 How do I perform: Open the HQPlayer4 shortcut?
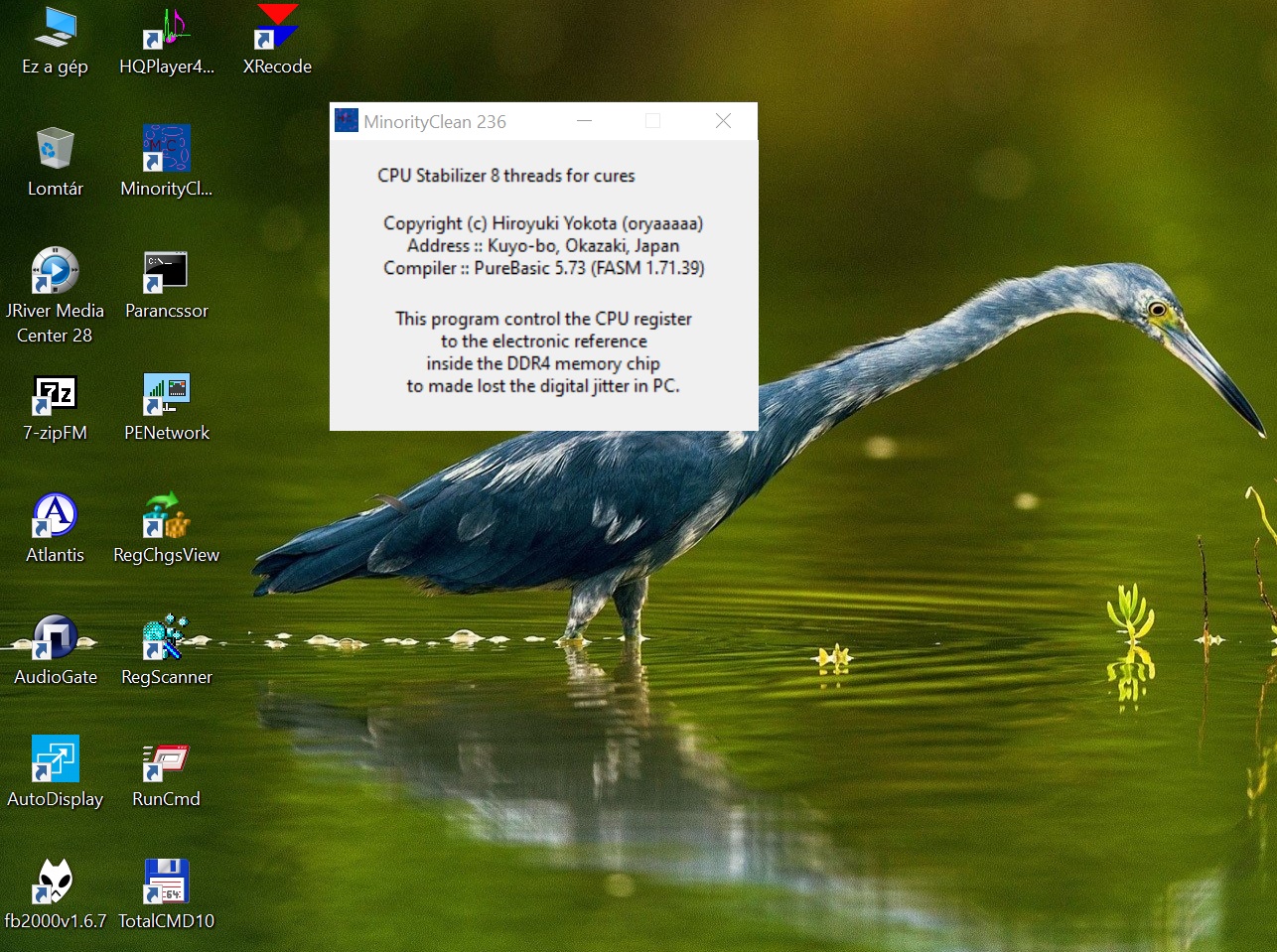166,28
